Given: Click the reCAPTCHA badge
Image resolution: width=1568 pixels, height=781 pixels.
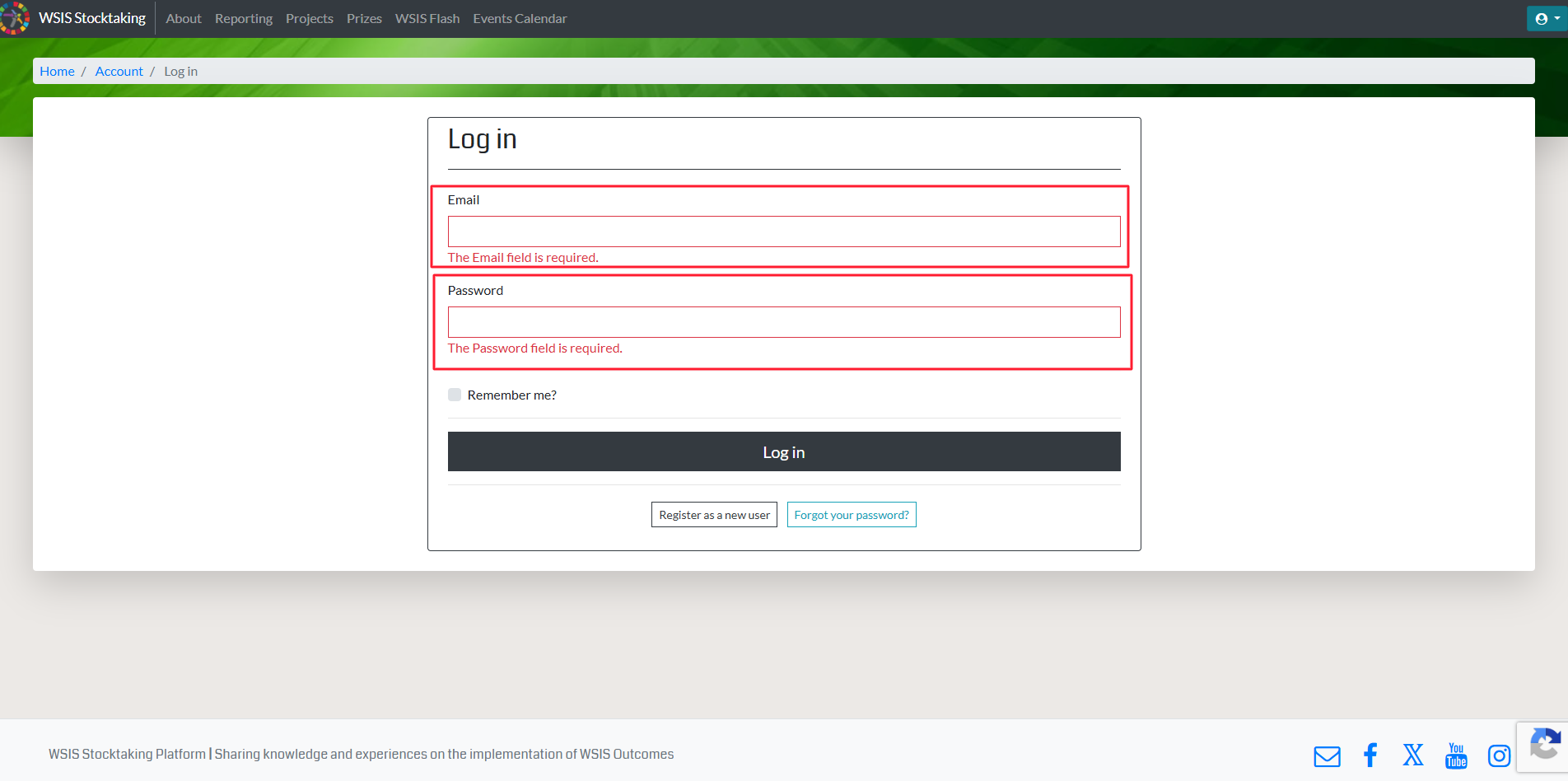Looking at the screenshot, I should (1544, 746).
